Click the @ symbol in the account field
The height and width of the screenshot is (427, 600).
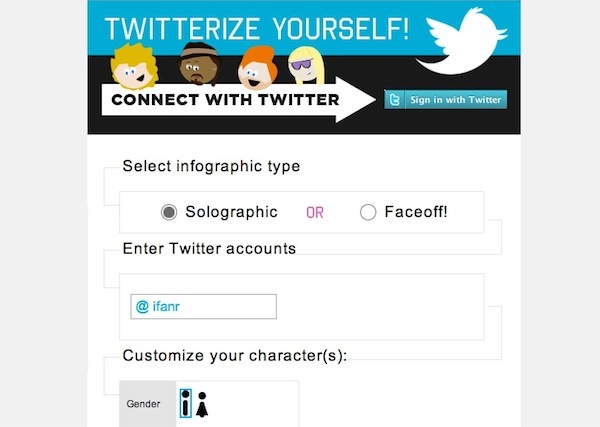coord(142,307)
